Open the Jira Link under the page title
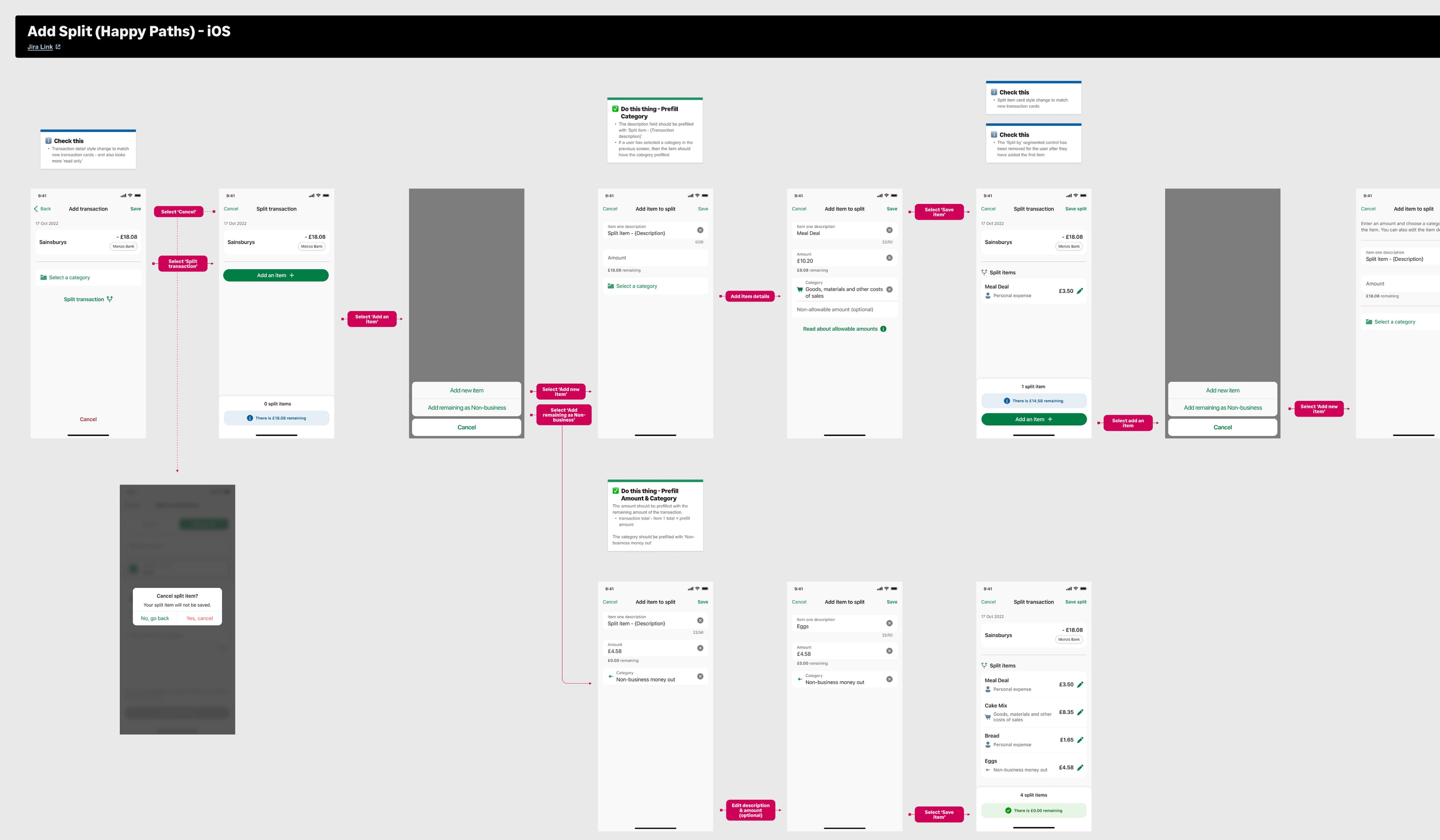The width and height of the screenshot is (1440, 840). [40, 47]
